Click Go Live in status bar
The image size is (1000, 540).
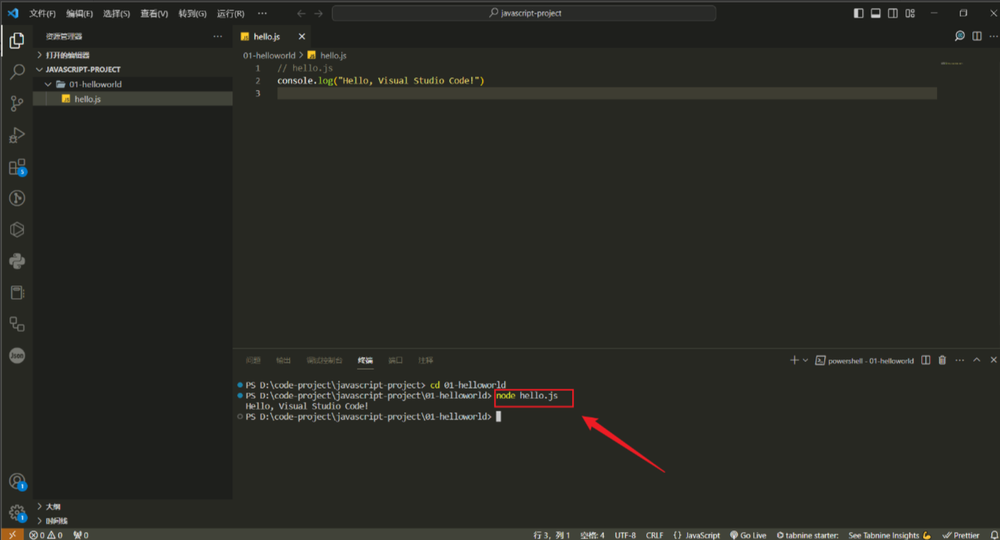748,535
